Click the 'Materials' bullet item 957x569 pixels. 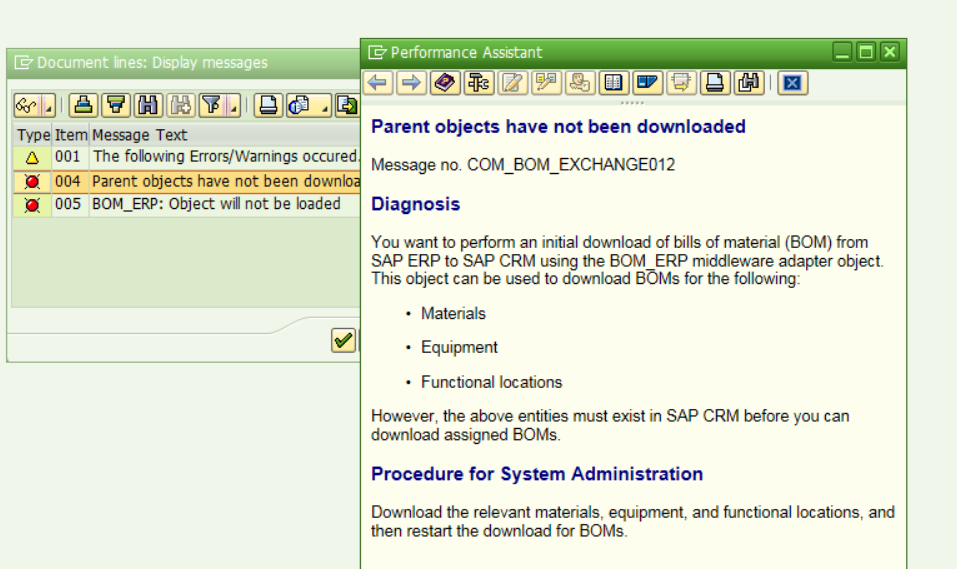pyautogui.click(x=453, y=313)
